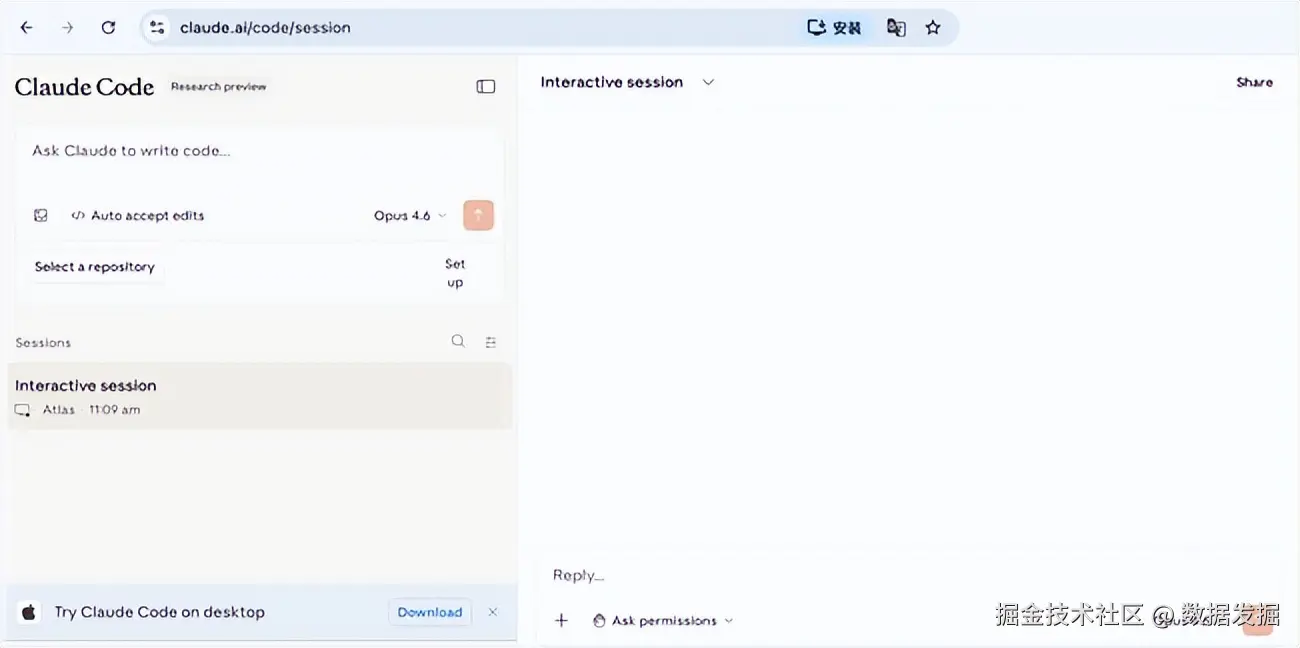1300x648 pixels.
Task: Expand the Interactive session title dropdown
Action: [x=708, y=82]
